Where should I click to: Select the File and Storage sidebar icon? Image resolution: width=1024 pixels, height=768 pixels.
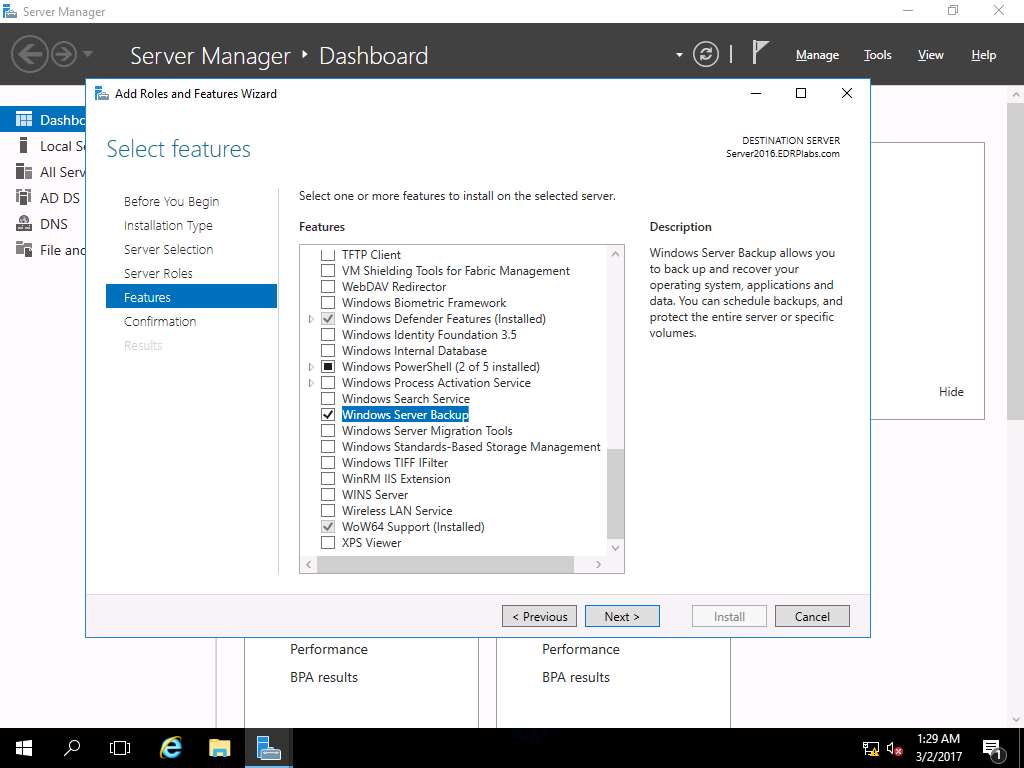click(24, 249)
